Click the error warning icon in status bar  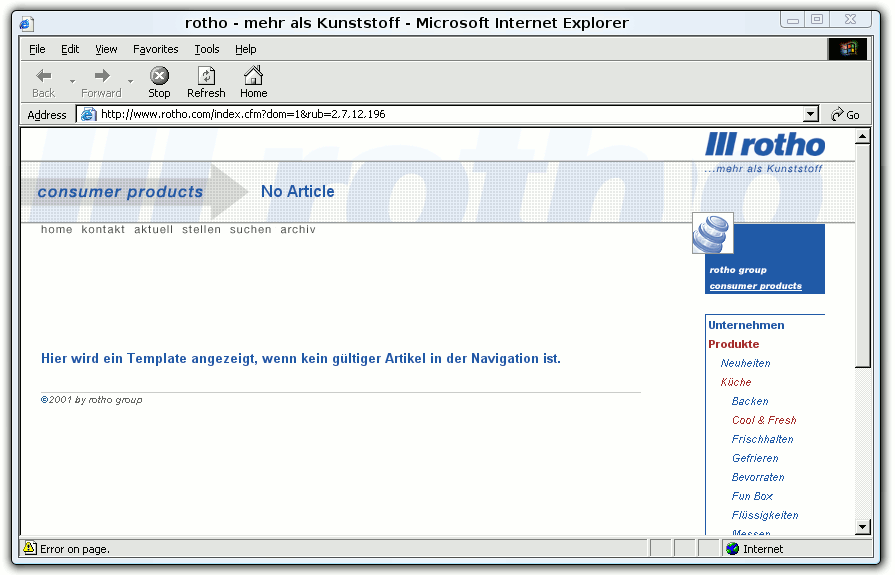point(30,548)
